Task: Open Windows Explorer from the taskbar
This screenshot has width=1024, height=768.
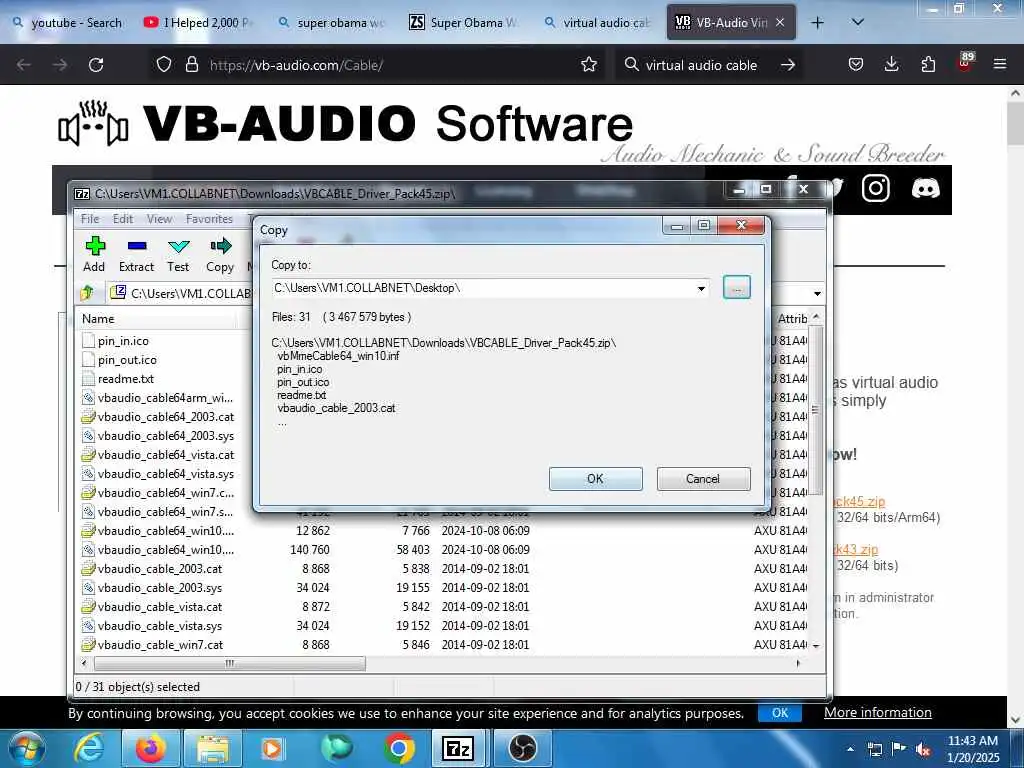Action: coord(213,749)
